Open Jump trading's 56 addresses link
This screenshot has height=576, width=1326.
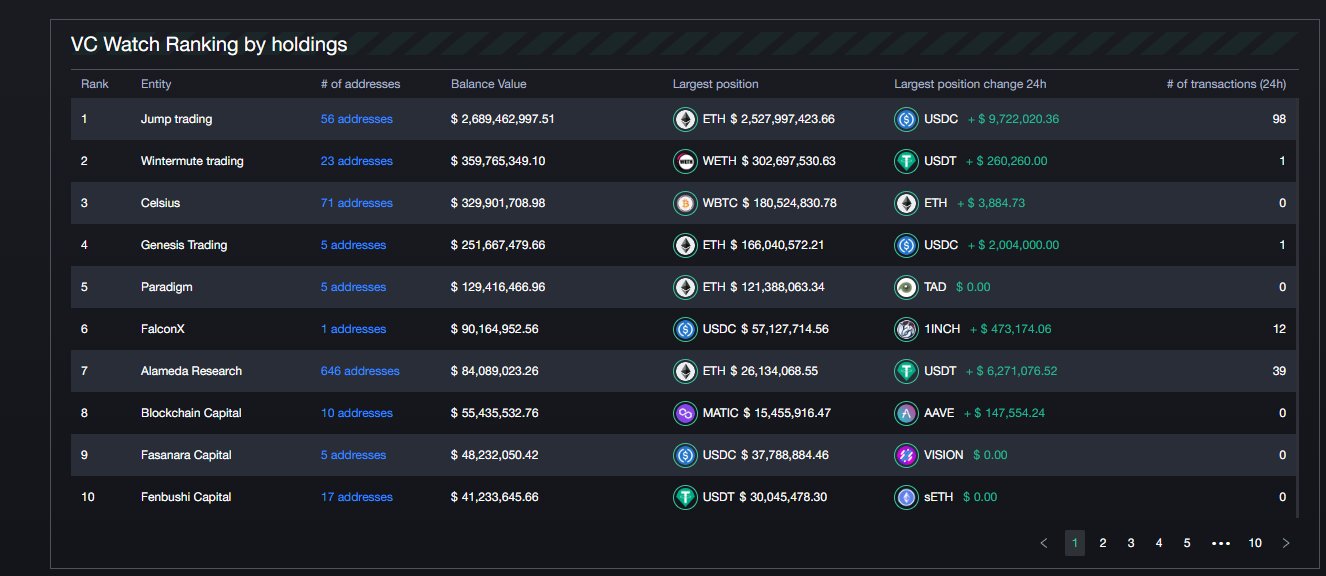click(x=357, y=119)
